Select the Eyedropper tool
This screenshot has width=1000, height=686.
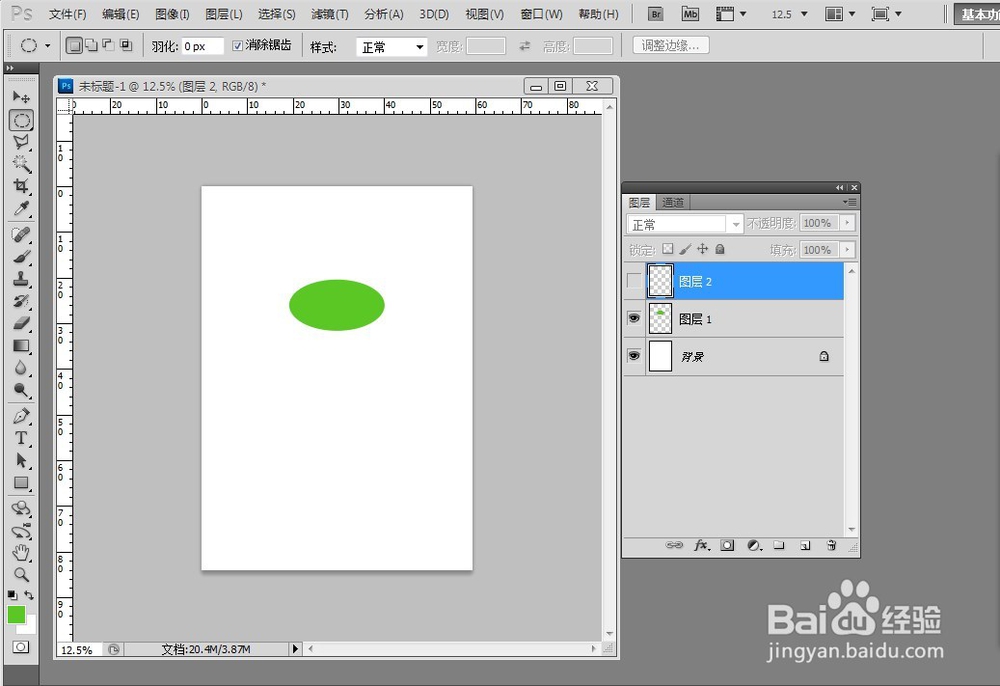tap(21, 208)
